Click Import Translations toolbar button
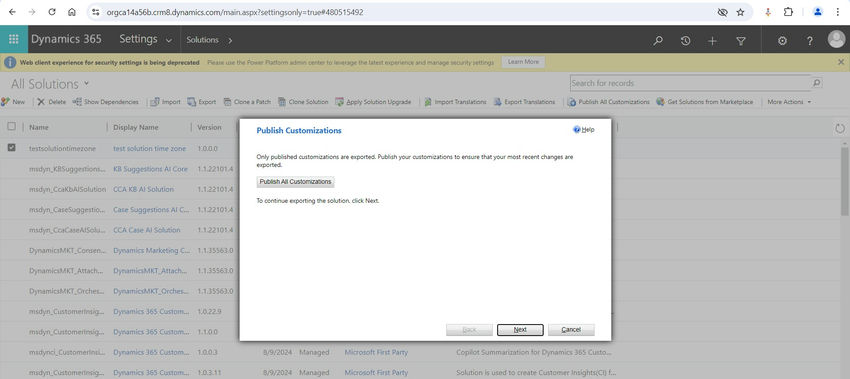This screenshot has width=850, height=379. pyautogui.click(x=455, y=102)
